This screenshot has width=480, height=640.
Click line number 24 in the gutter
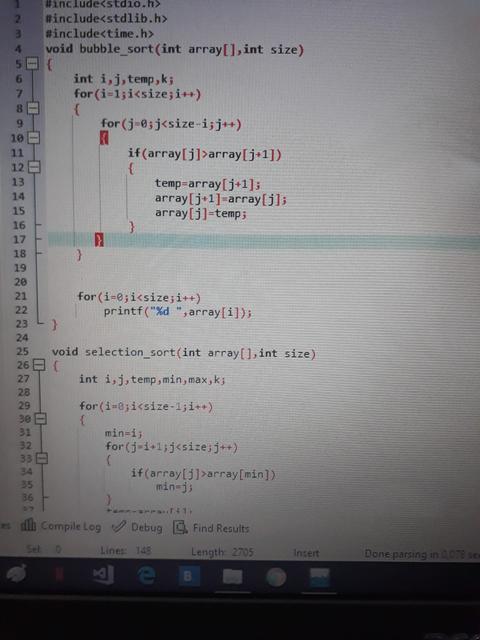pyautogui.click(x=22, y=338)
